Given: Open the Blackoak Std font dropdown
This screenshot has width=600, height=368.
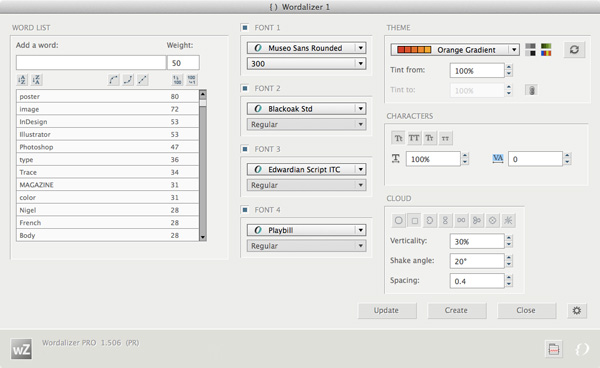Looking at the screenshot, I should click(x=307, y=109).
